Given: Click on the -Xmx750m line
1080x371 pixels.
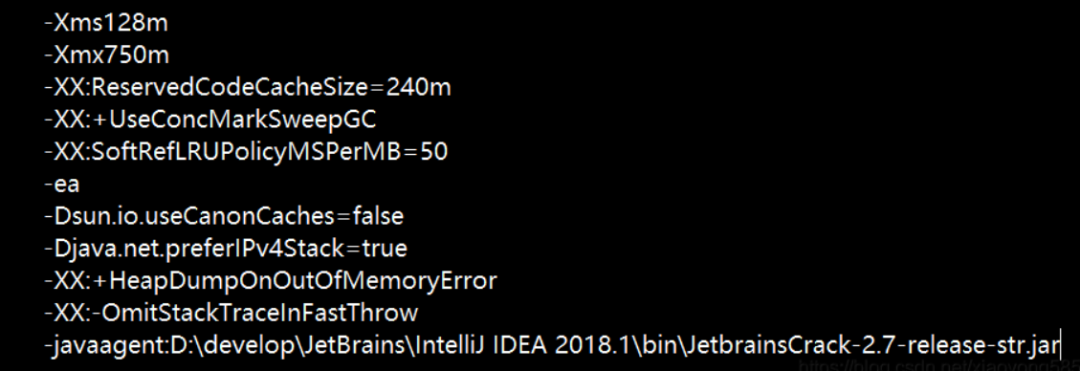Looking at the screenshot, I should click(x=106, y=55).
